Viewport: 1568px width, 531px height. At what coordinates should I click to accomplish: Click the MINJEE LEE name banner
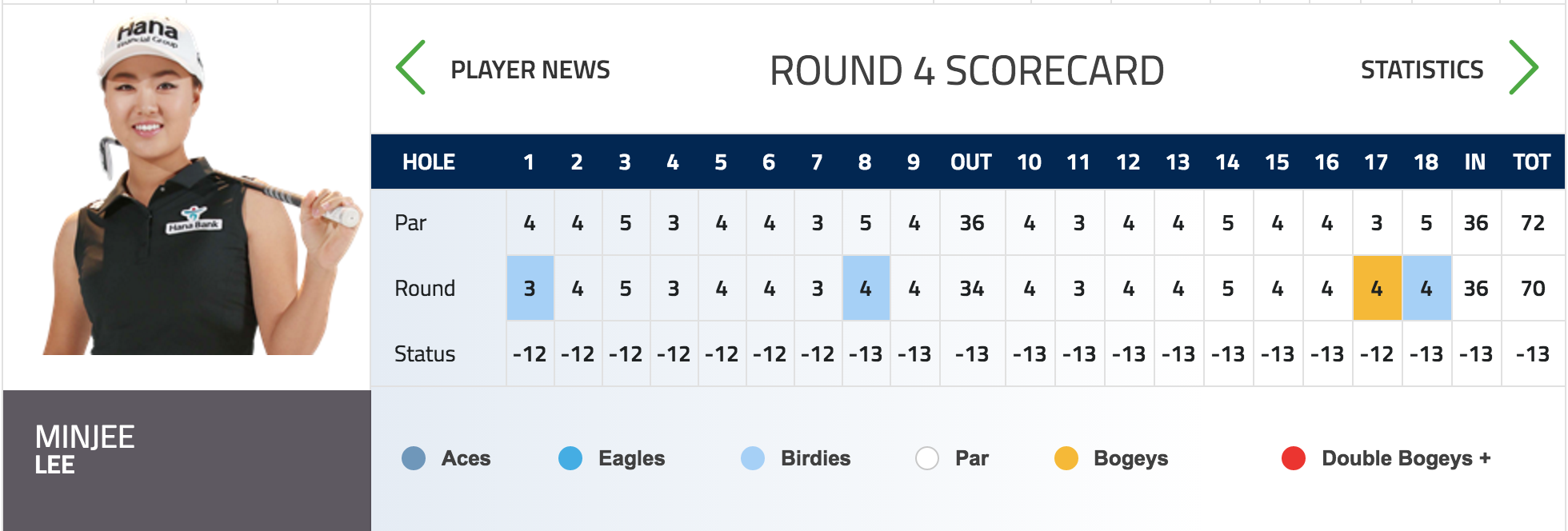187,460
